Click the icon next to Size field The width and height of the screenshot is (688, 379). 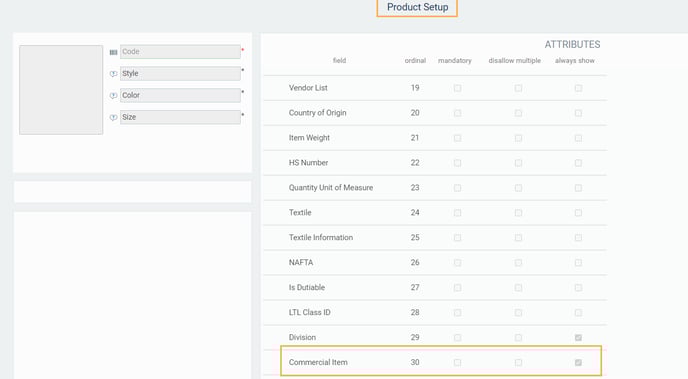tap(113, 118)
